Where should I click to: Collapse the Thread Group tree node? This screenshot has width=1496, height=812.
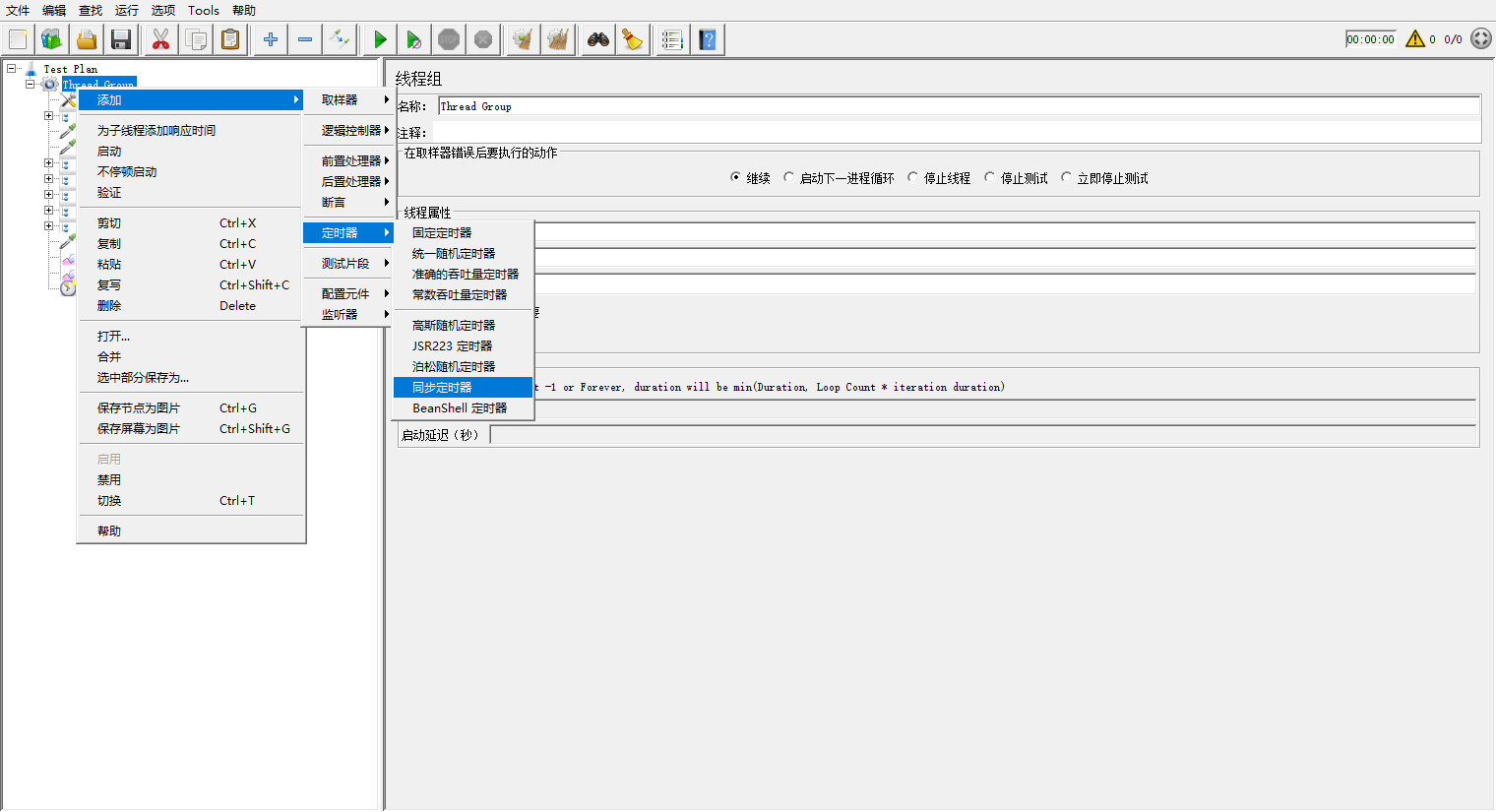(30, 85)
